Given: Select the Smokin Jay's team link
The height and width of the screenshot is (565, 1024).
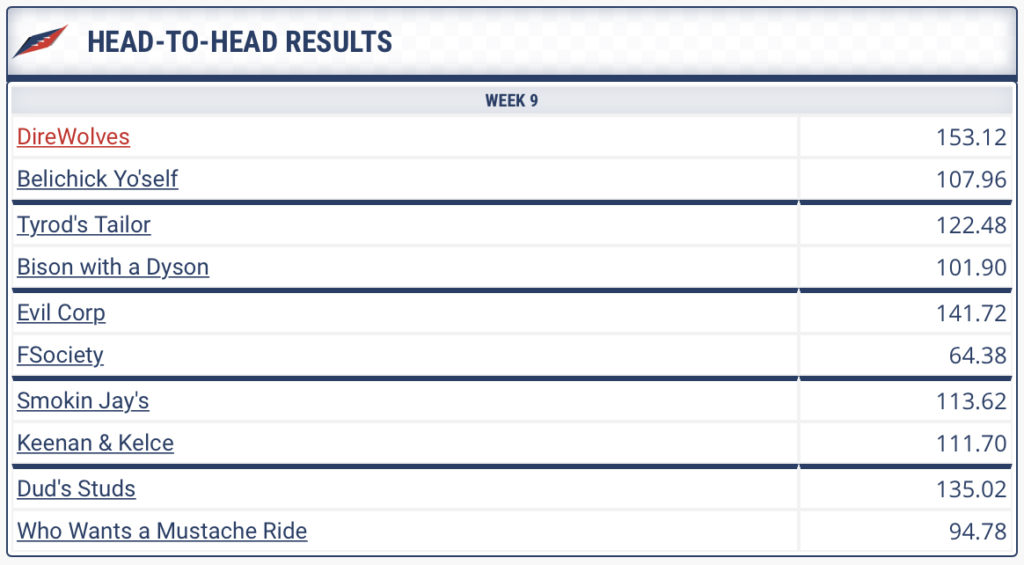Looking at the screenshot, I should (x=83, y=400).
